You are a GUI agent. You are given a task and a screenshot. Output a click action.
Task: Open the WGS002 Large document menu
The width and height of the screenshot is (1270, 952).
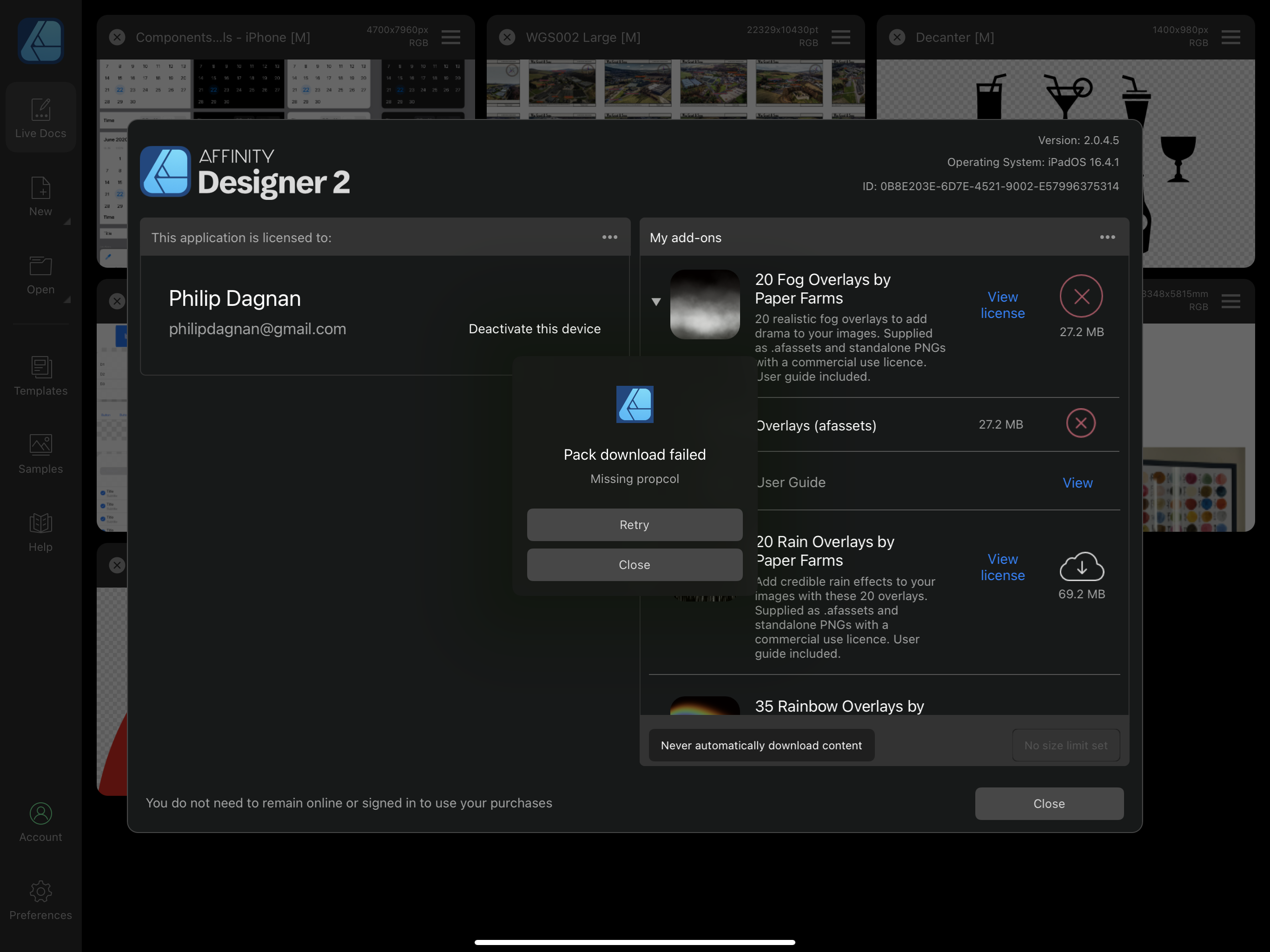840,37
